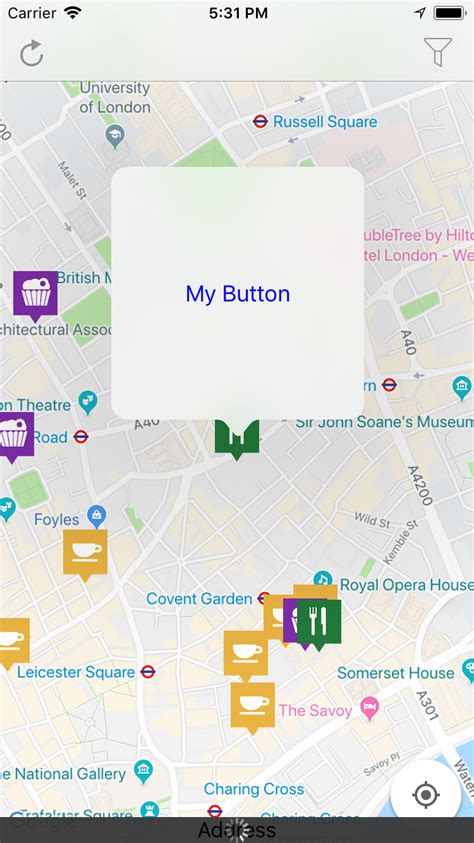Tap the refresh icon in toolbar
The height and width of the screenshot is (843, 474).
[x=32, y=53]
